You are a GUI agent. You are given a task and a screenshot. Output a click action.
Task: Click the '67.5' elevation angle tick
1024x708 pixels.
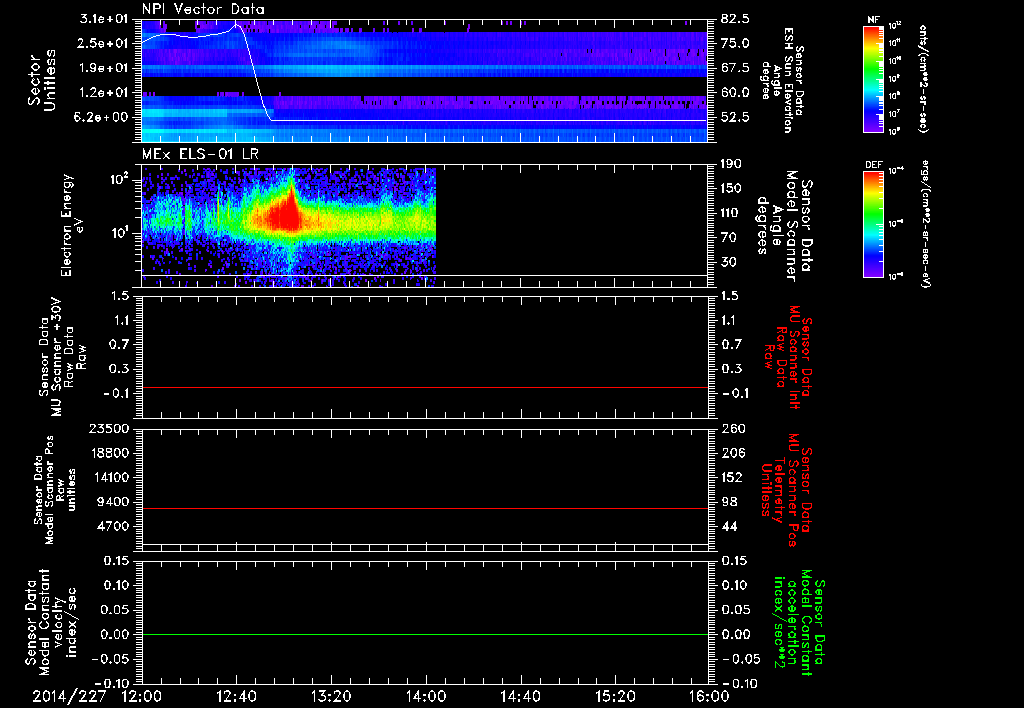pyautogui.click(x=735, y=68)
